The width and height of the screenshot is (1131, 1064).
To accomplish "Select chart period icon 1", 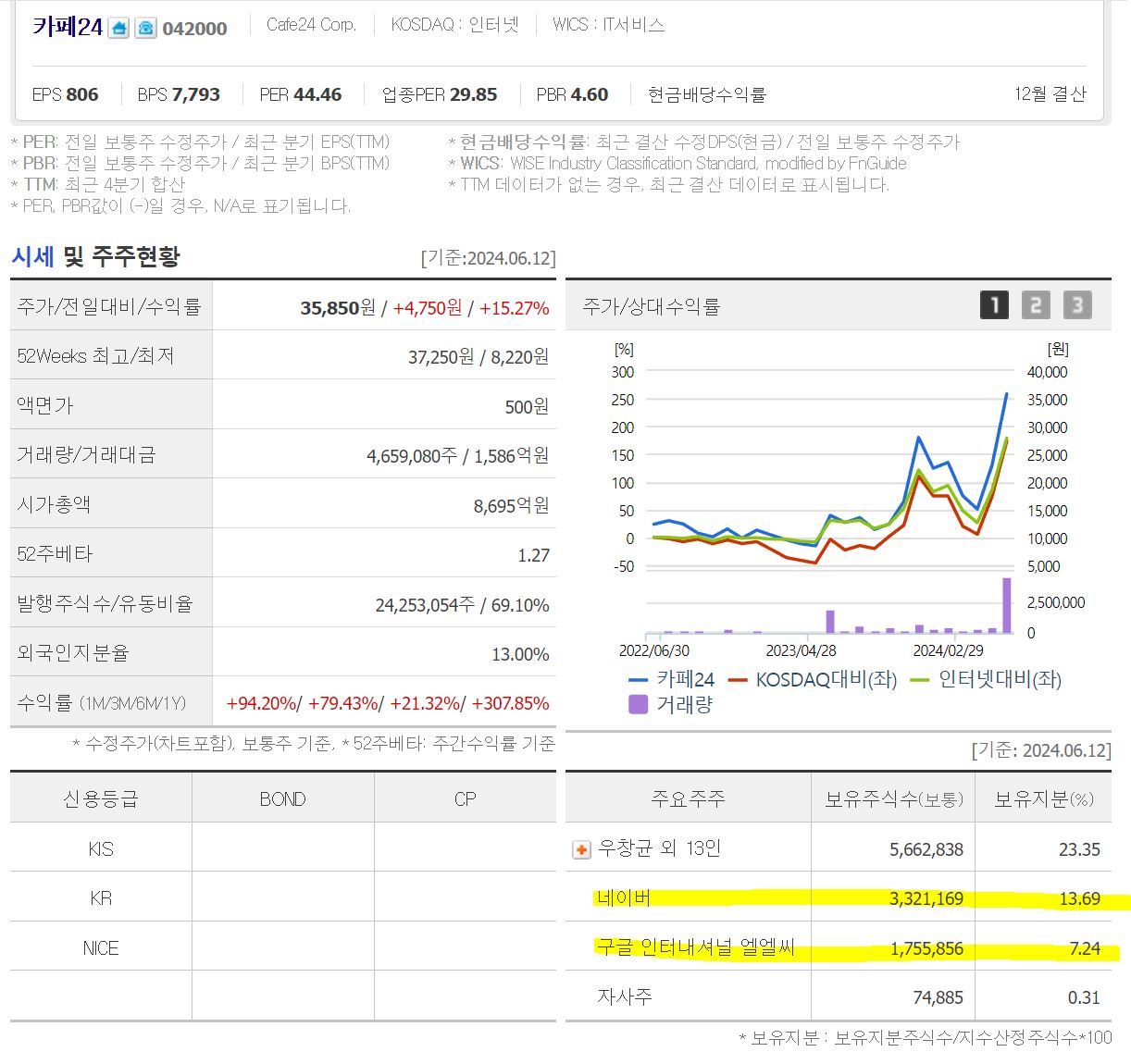I will click(x=993, y=305).
